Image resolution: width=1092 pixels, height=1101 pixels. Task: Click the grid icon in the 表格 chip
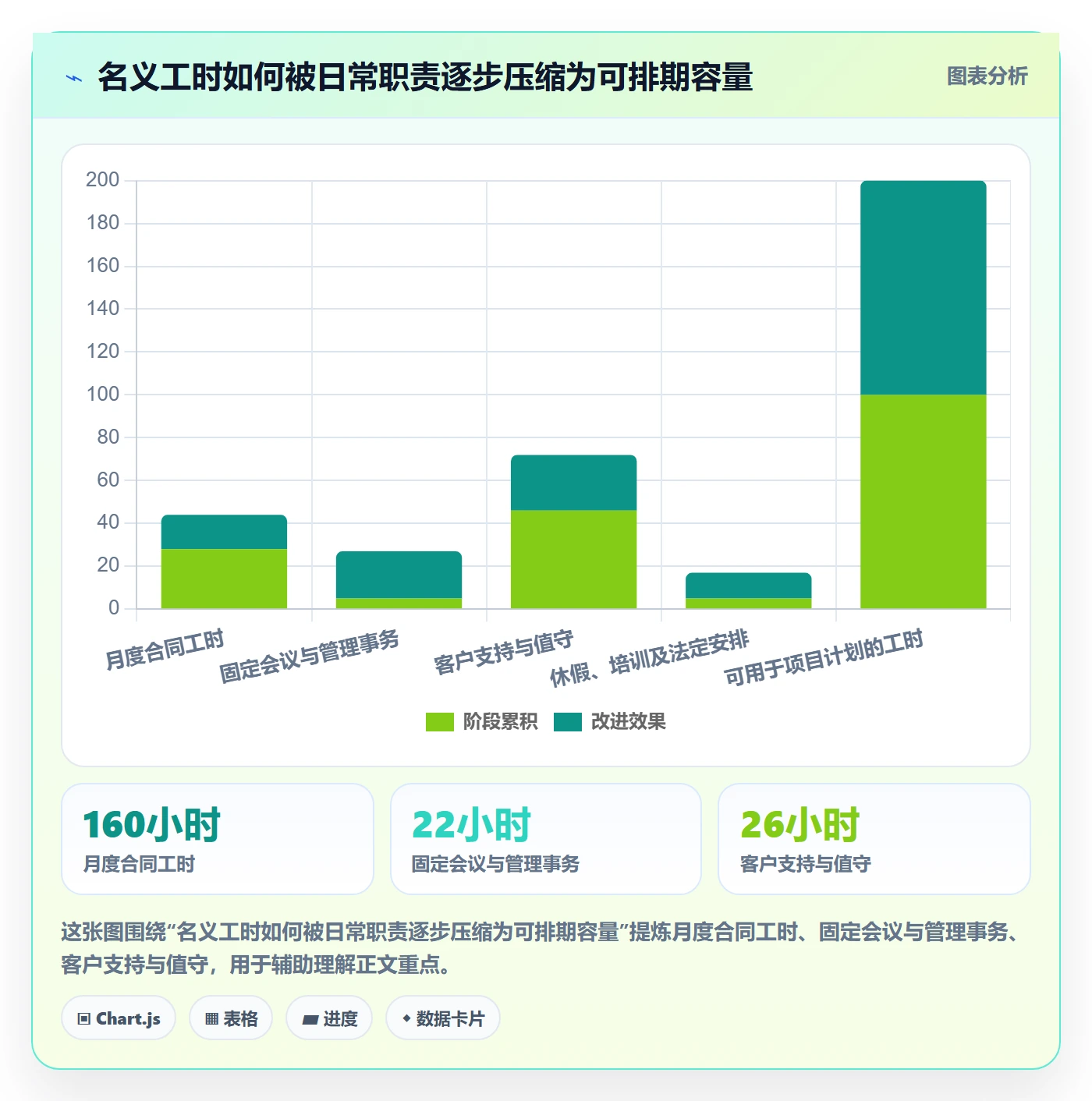(x=211, y=1019)
